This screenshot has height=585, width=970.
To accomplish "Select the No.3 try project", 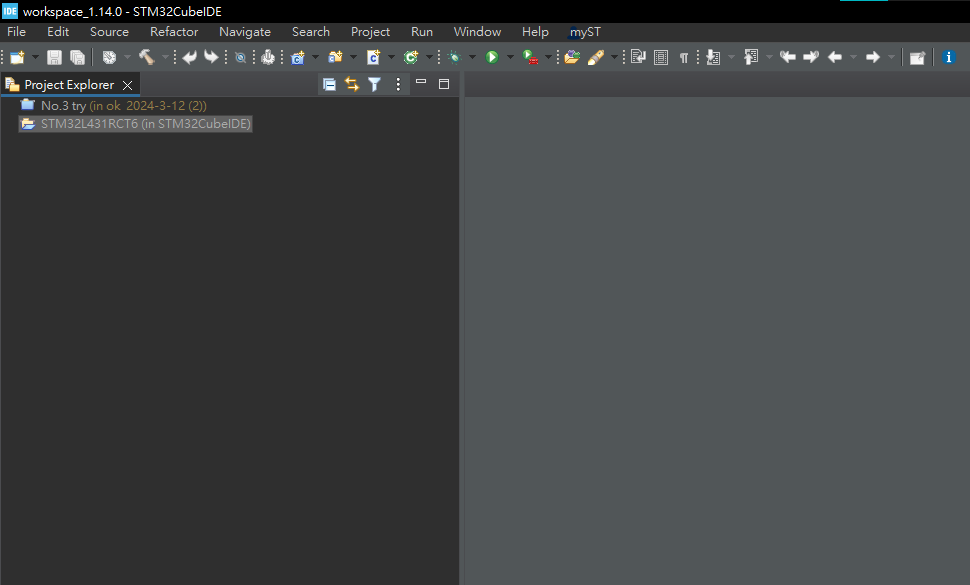I will pyautogui.click(x=114, y=106).
